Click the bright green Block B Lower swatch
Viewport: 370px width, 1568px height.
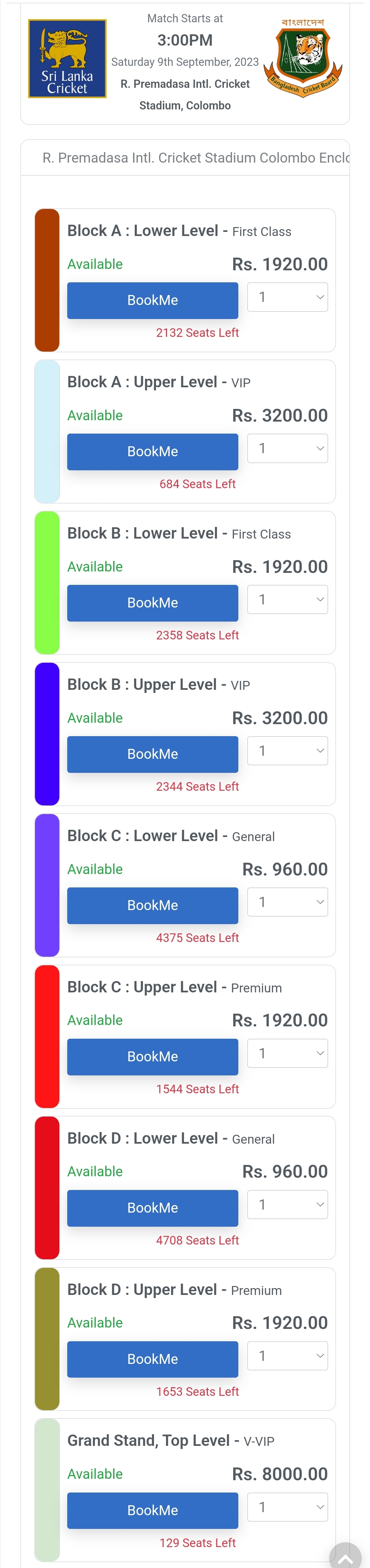tap(47, 582)
